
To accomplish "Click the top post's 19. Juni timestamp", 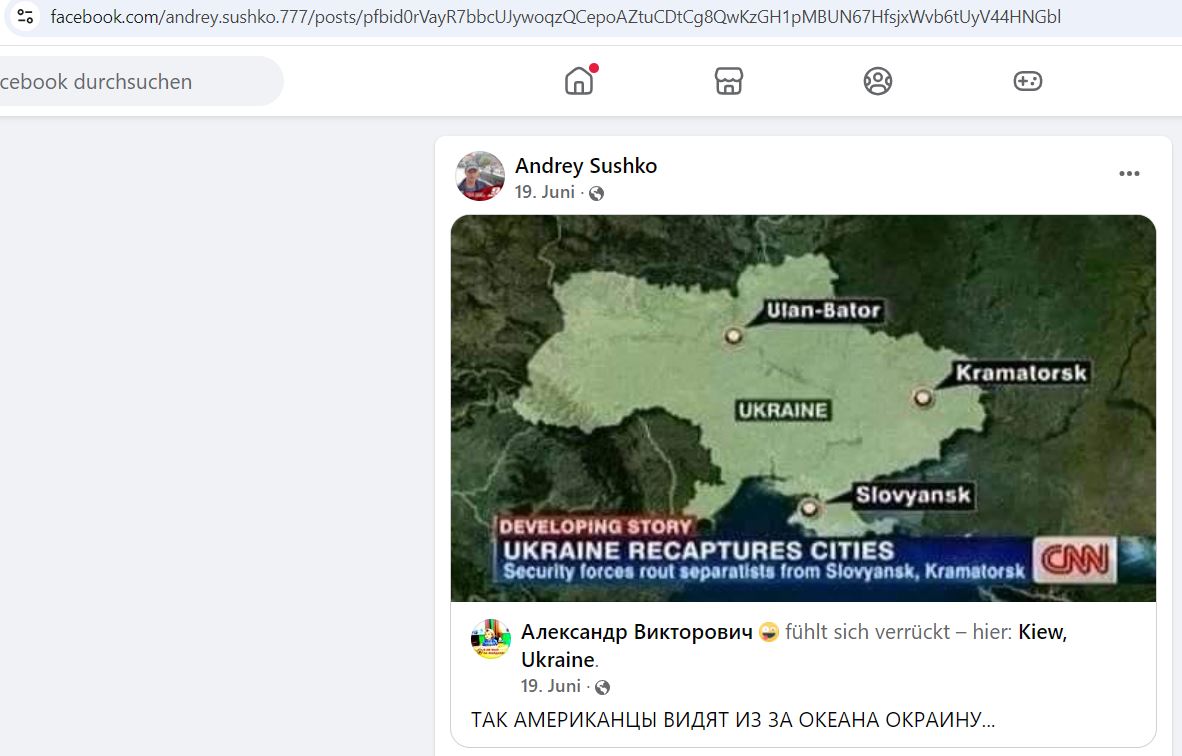I will tap(544, 192).
